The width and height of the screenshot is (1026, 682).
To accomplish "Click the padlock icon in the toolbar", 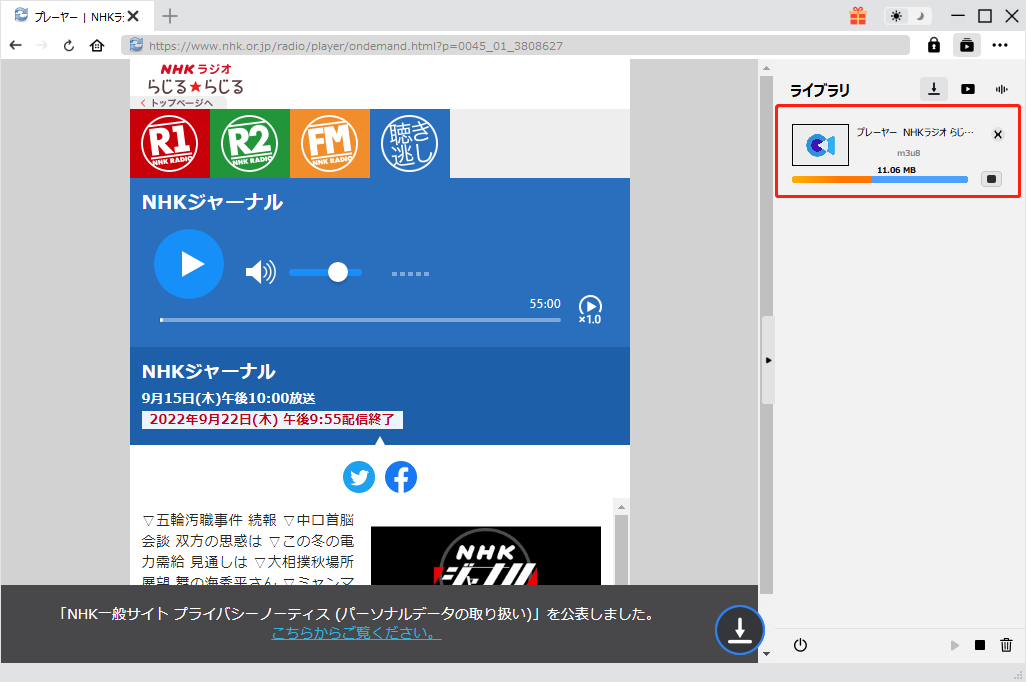I will click(x=934, y=45).
